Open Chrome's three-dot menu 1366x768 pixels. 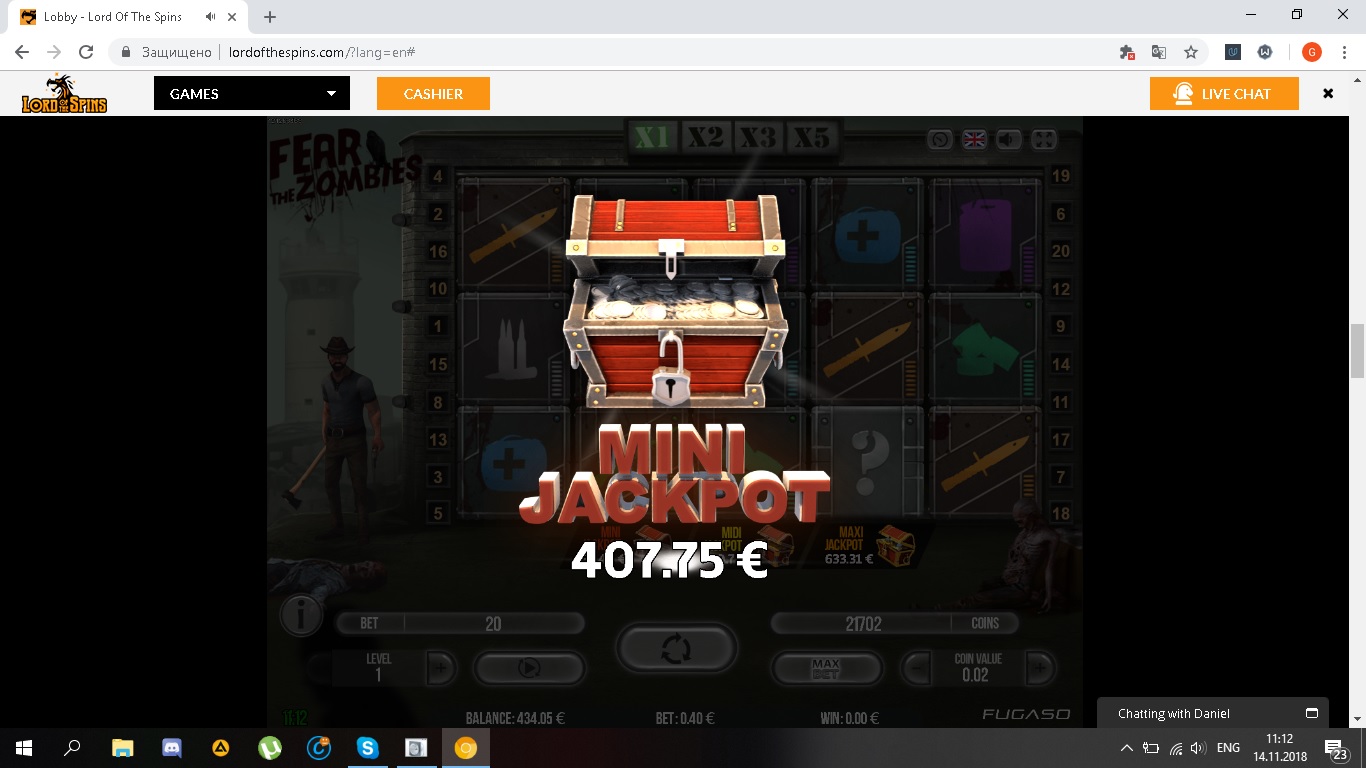click(x=1343, y=52)
